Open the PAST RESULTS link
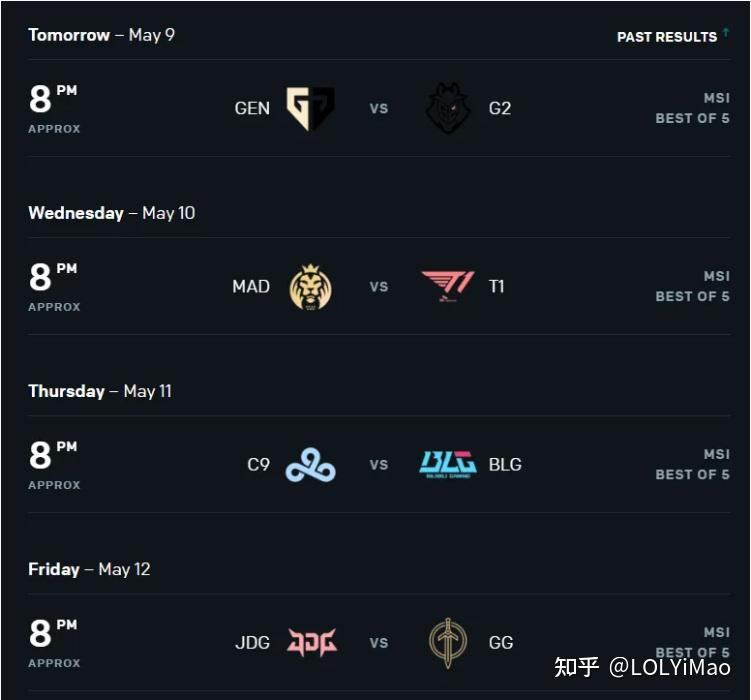Viewport: 751px width, 700px height. tap(667, 37)
